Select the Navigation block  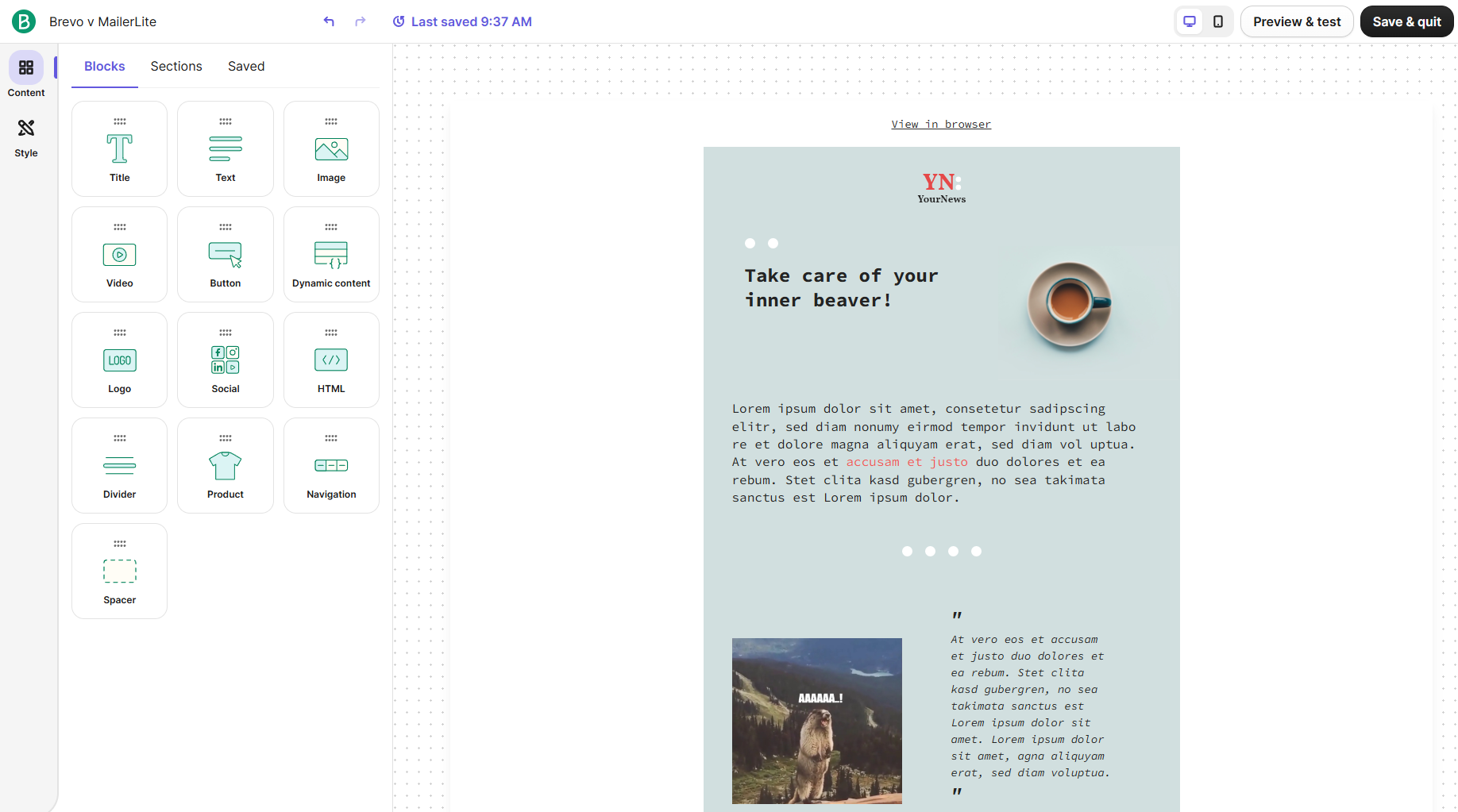(x=331, y=465)
